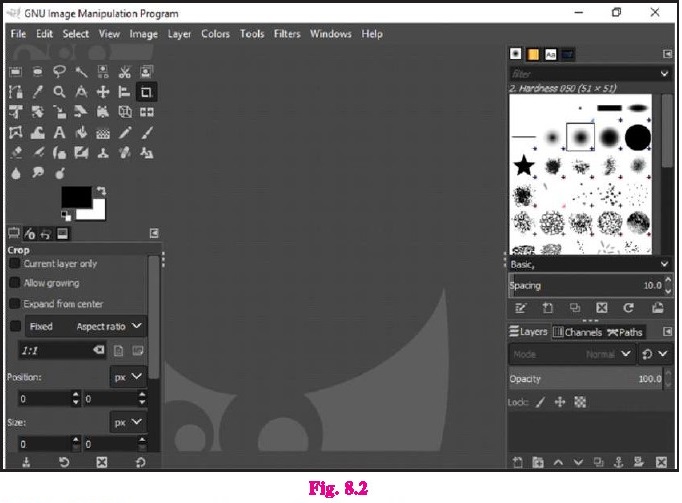
Task: Open the brushes dock tab menu arrow
Action: (668, 54)
